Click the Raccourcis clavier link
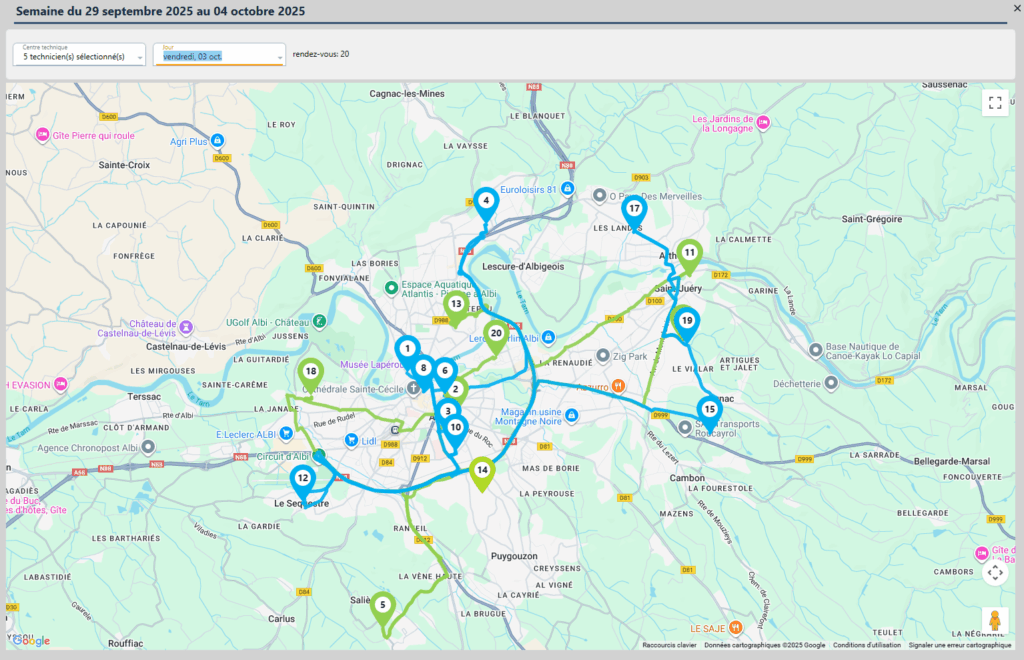Screen dimensions: 1024x660 [x=669, y=645]
